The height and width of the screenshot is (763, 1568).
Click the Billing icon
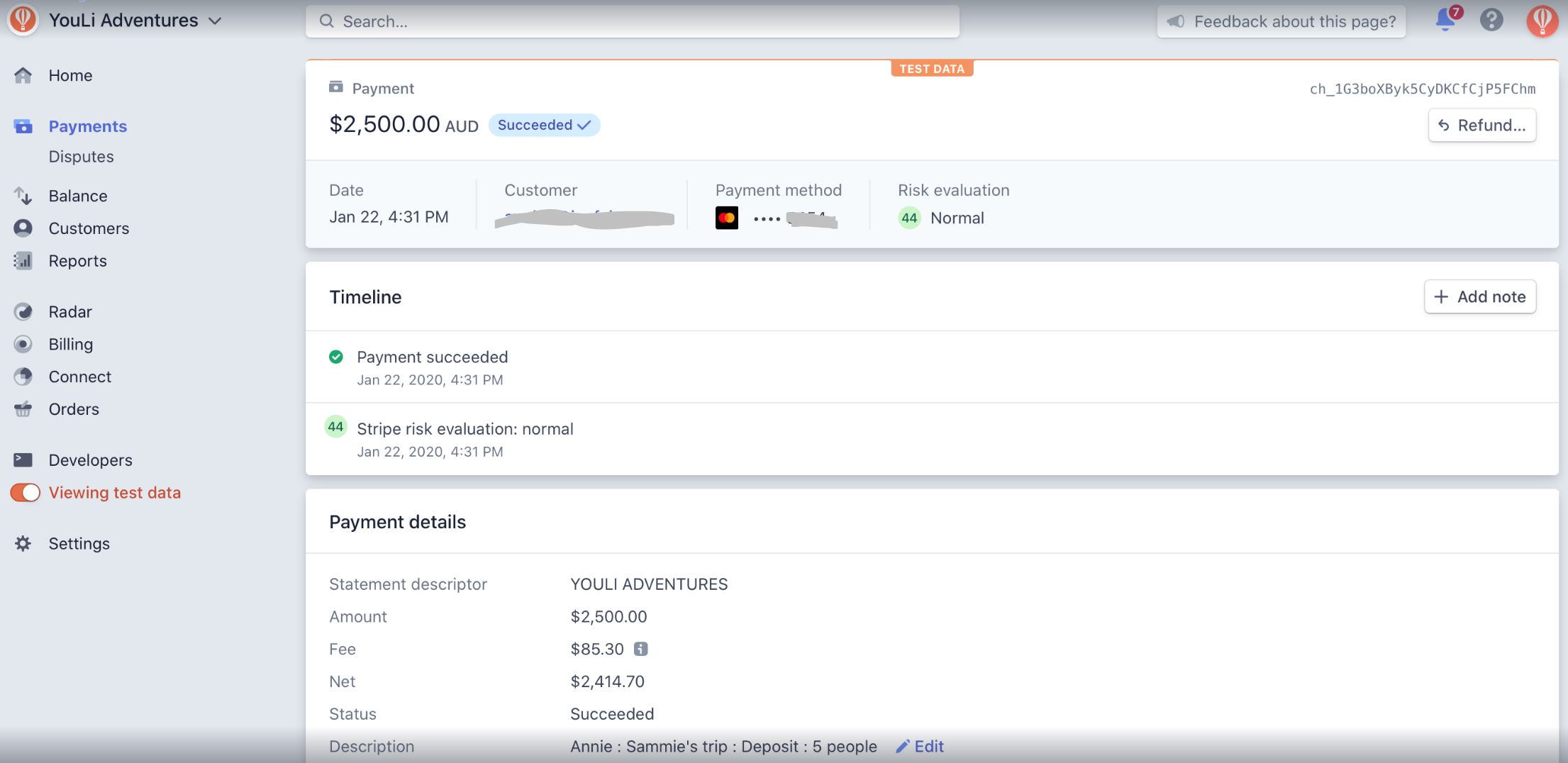[23, 345]
